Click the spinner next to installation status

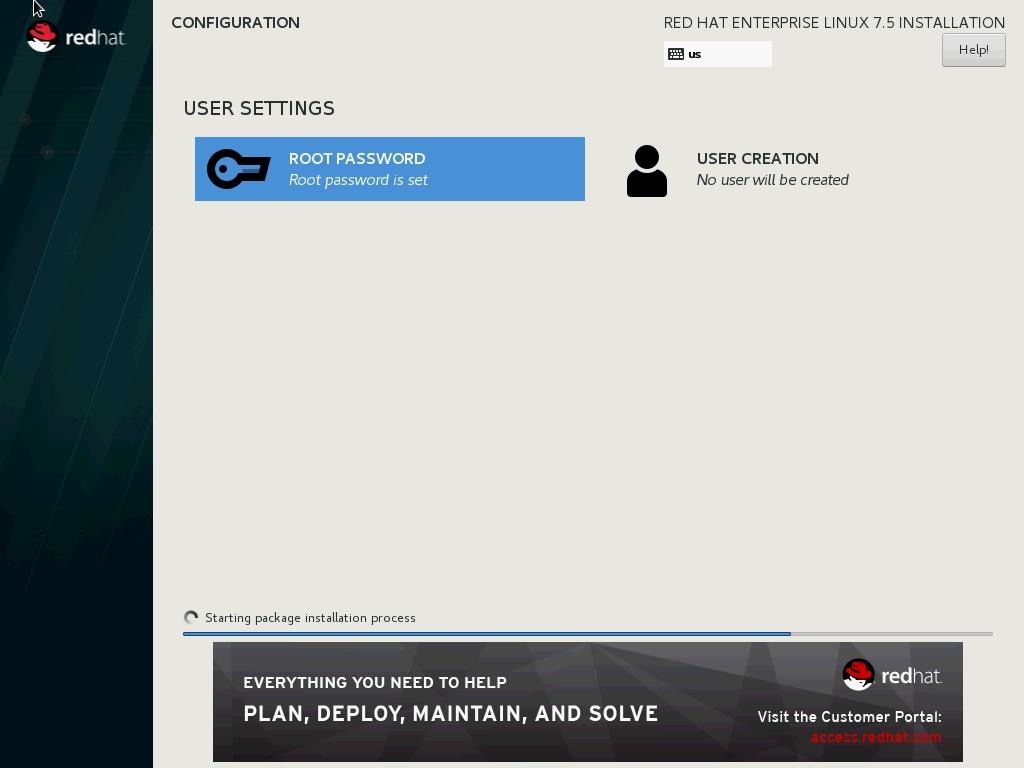[x=191, y=617]
